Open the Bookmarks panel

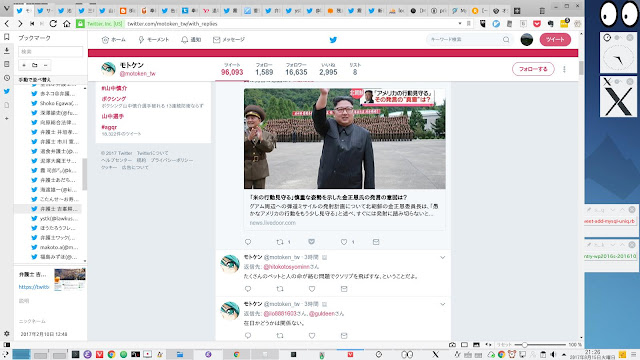(7, 37)
